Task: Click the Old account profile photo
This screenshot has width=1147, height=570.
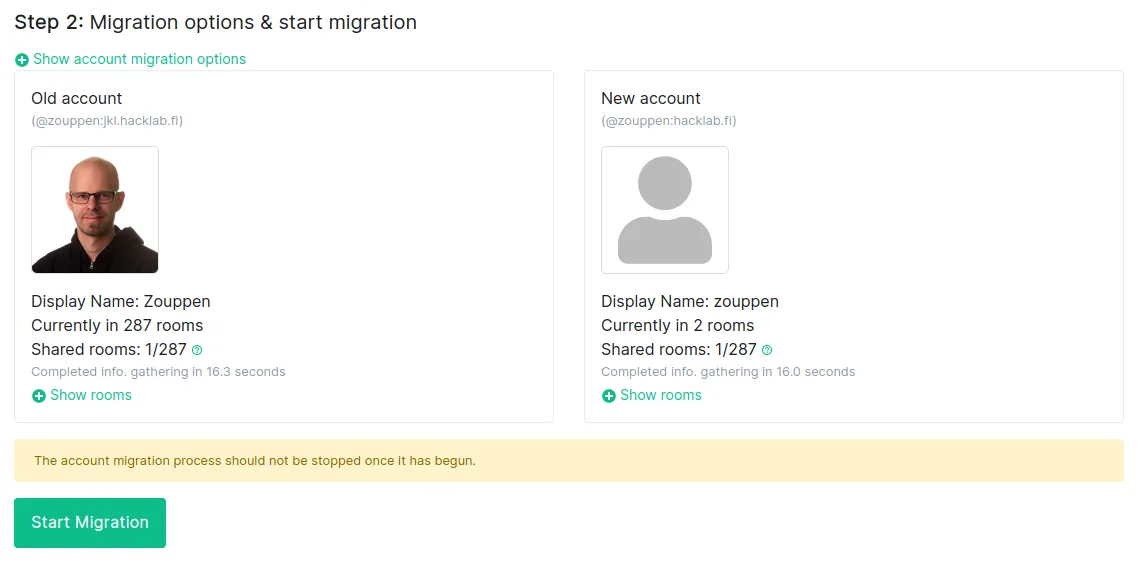Action: click(95, 210)
